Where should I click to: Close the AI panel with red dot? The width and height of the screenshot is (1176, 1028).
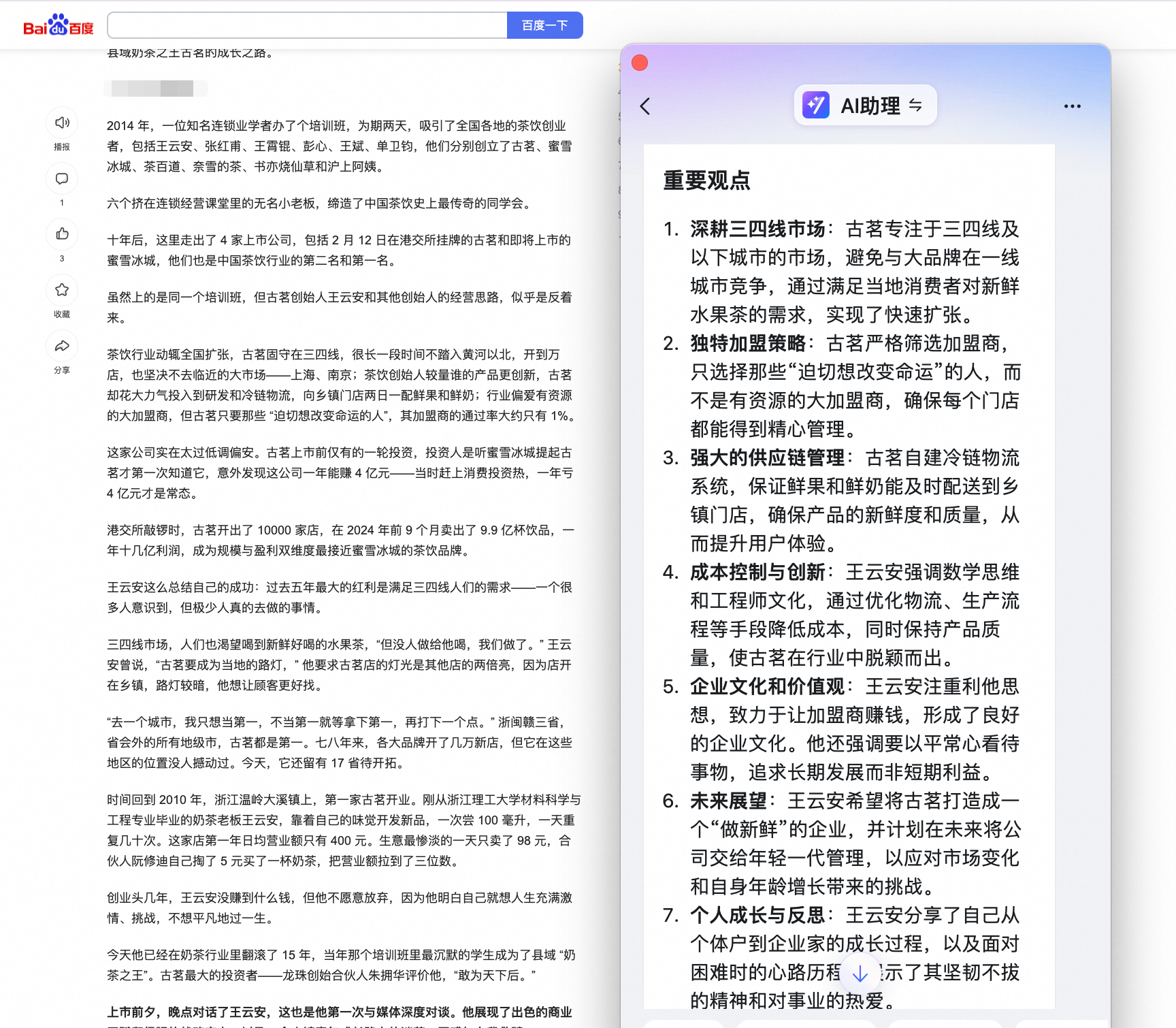click(640, 63)
